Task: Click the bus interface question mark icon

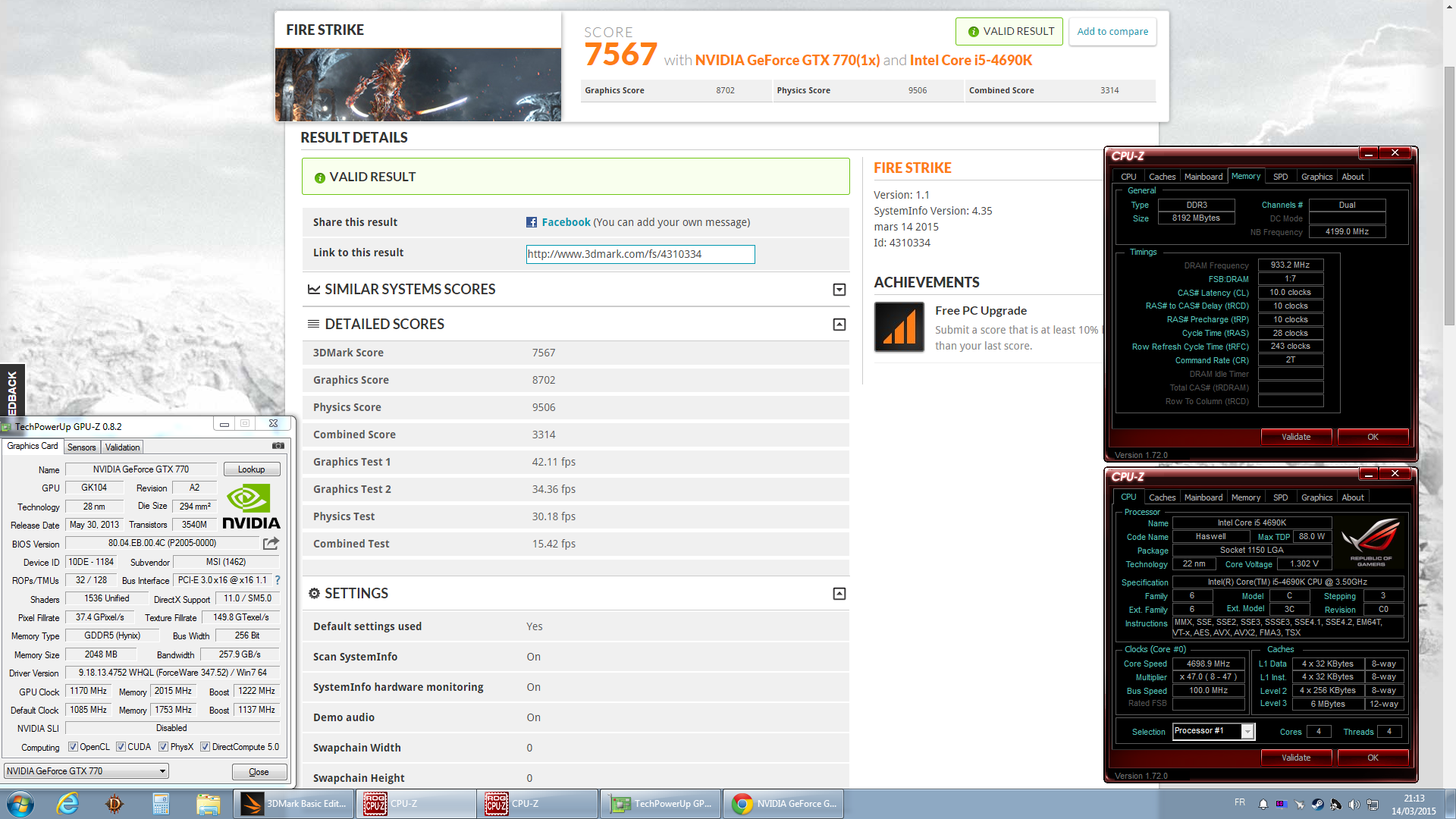Action: (x=278, y=580)
